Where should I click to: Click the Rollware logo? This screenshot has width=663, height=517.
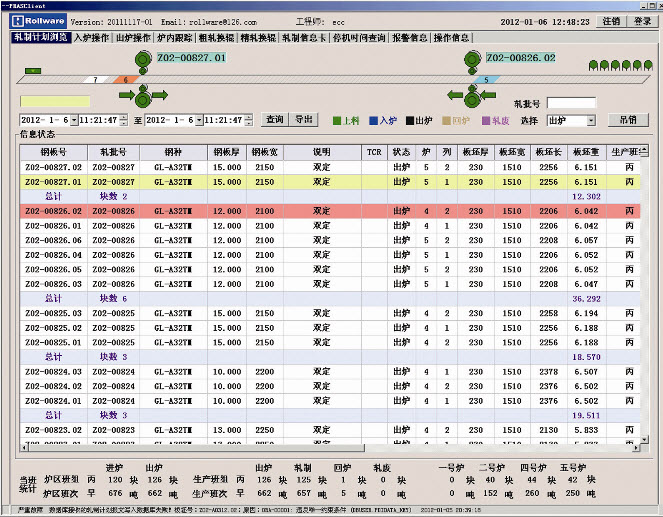[38, 20]
